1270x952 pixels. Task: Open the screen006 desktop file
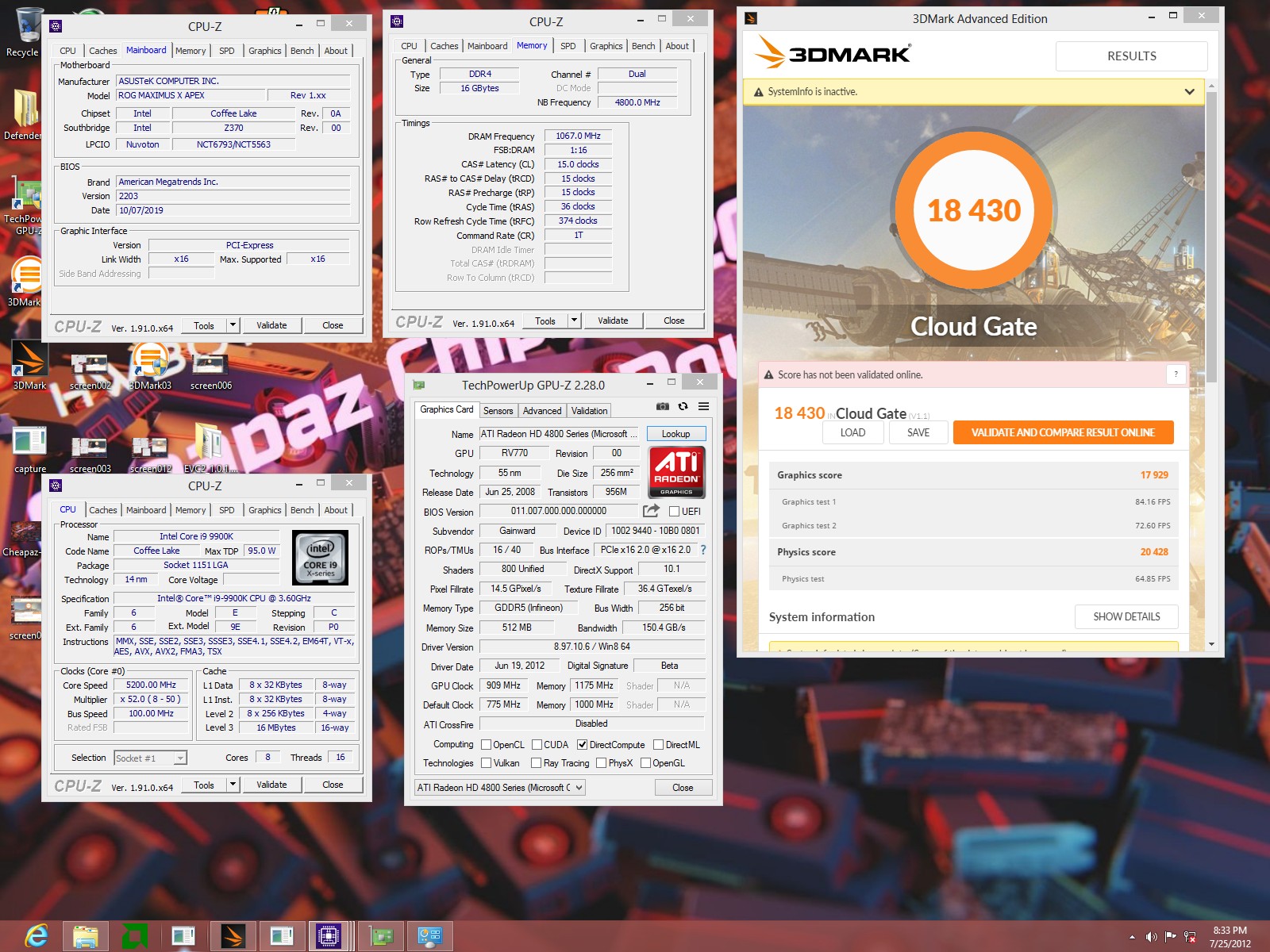point(210,369)
